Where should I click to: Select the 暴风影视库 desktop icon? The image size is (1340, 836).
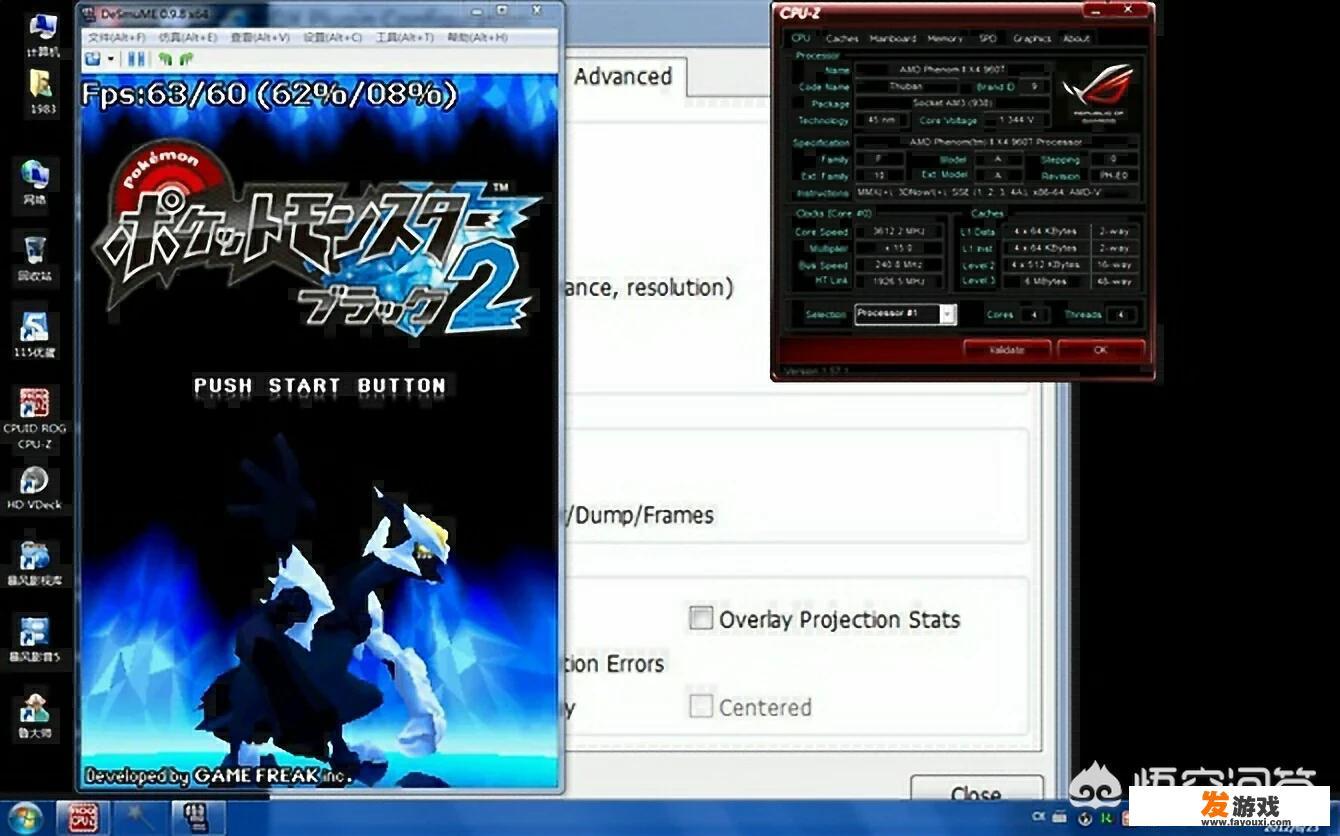35,563
